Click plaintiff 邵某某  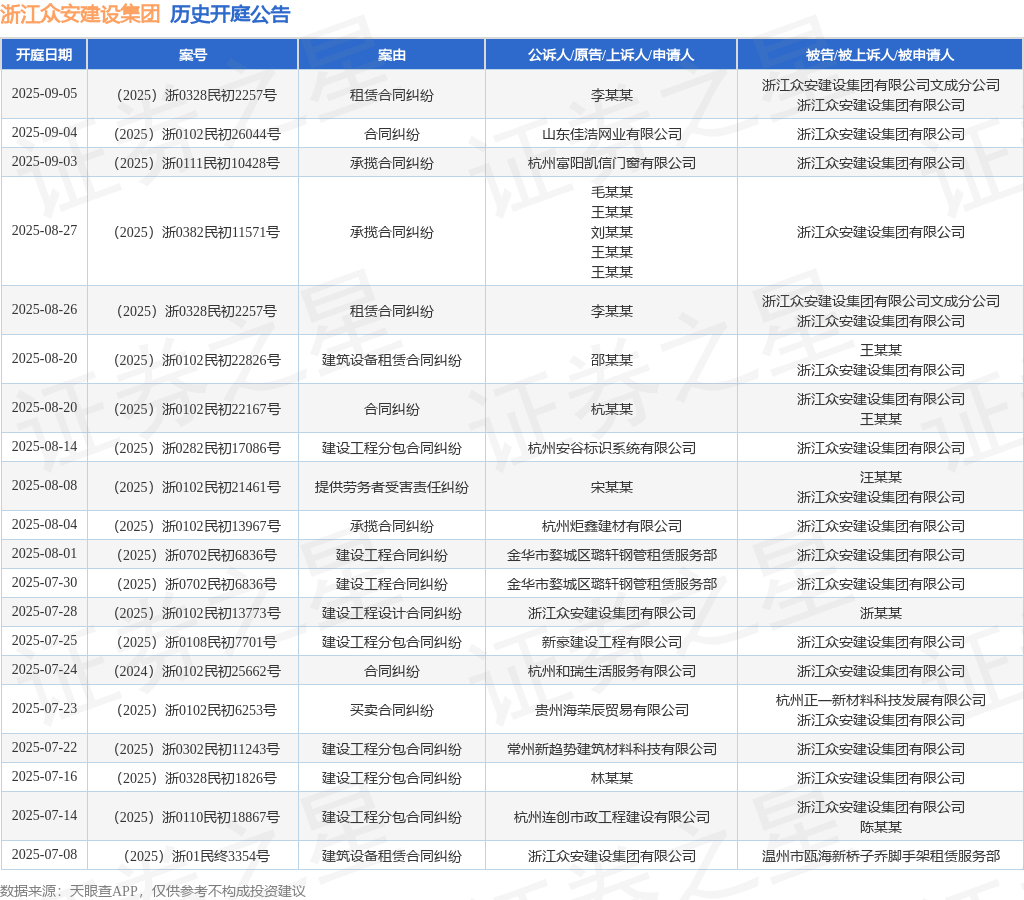[x=612, y=360]
